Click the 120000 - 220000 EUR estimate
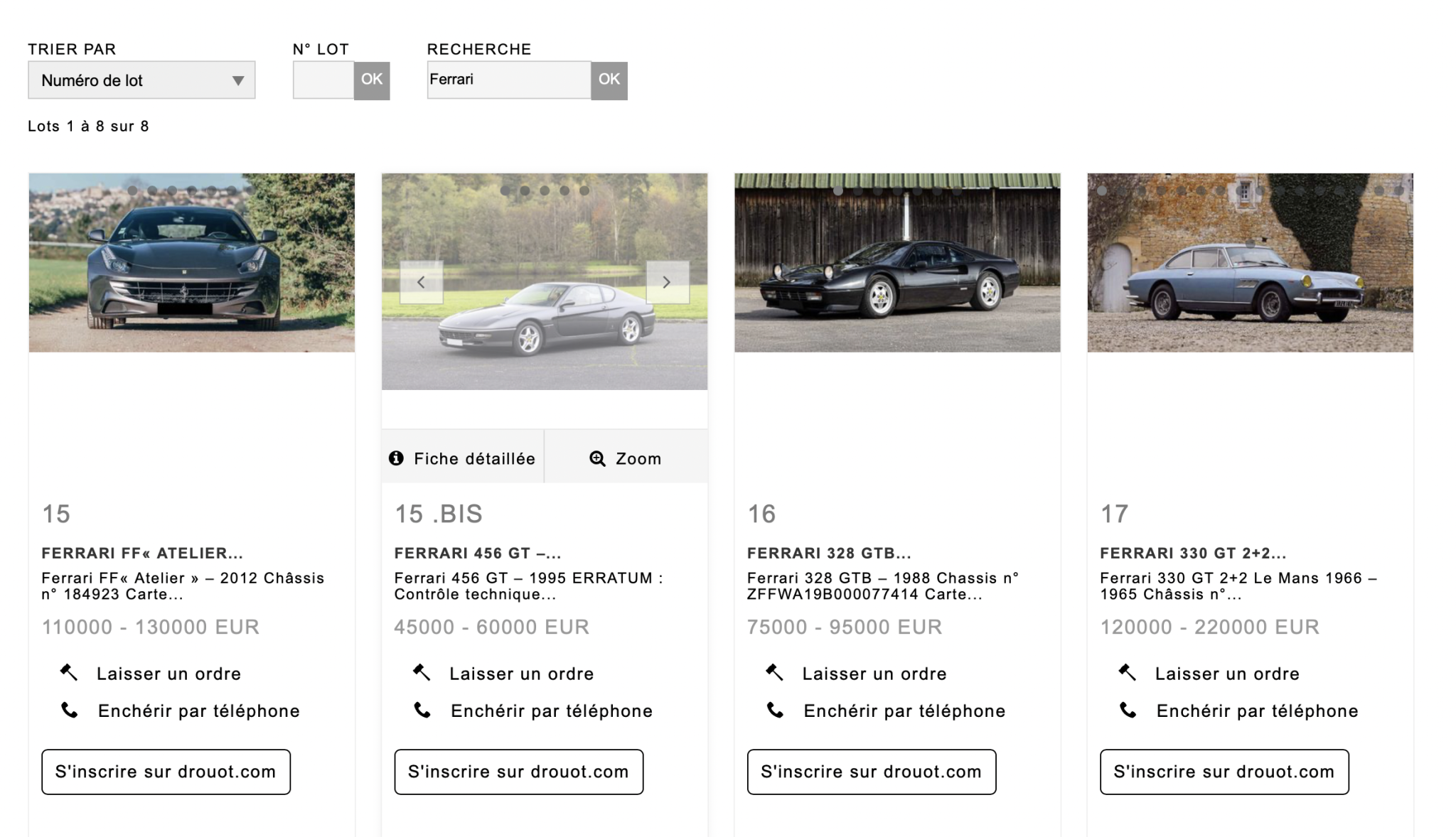The image size is (1456, 837). [x=1210, y=627]
